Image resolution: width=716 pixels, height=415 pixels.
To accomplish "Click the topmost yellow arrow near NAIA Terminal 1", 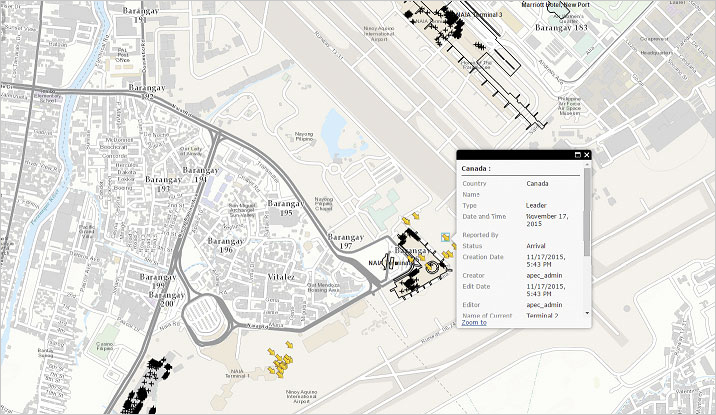I will click(x=289, y=345).
